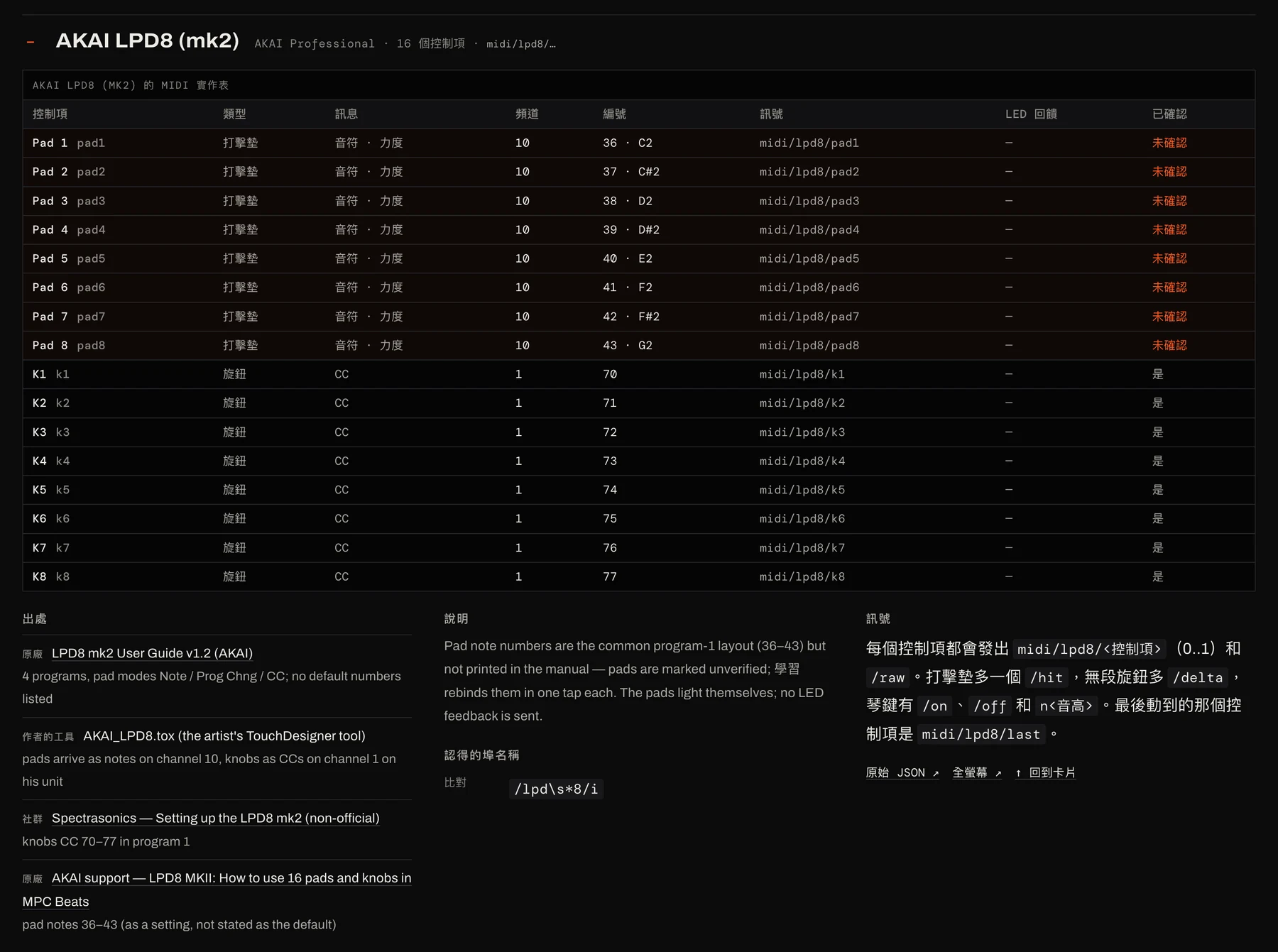Image resolution: width=1278 pixels, height=952 pixels.
Task: Select the K5 k5 cell
Action: (x=51, y=490)
